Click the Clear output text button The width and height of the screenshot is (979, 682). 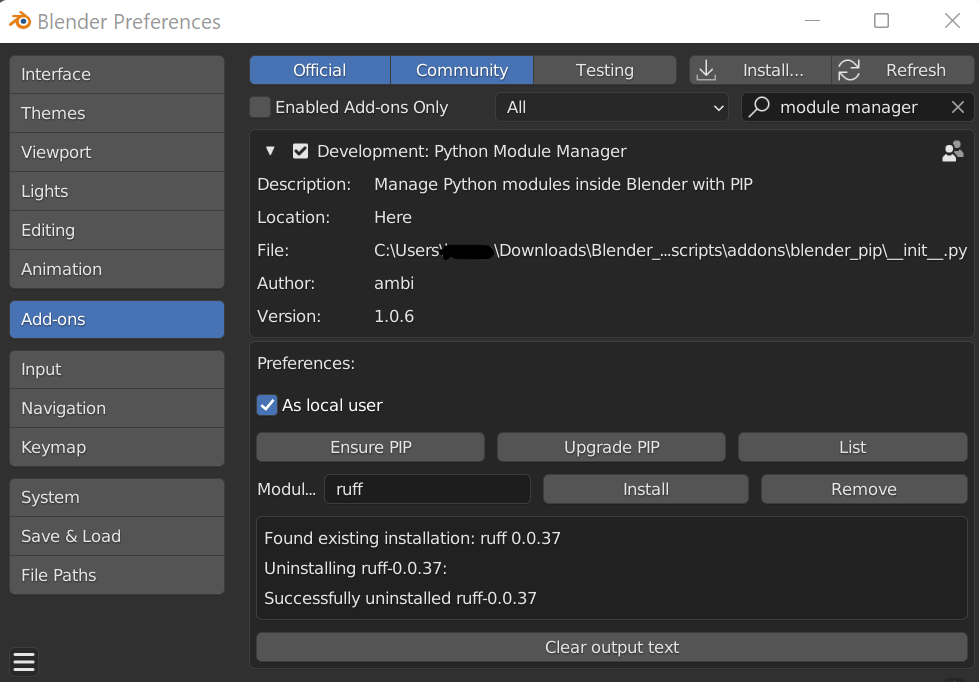click(612, 647)
